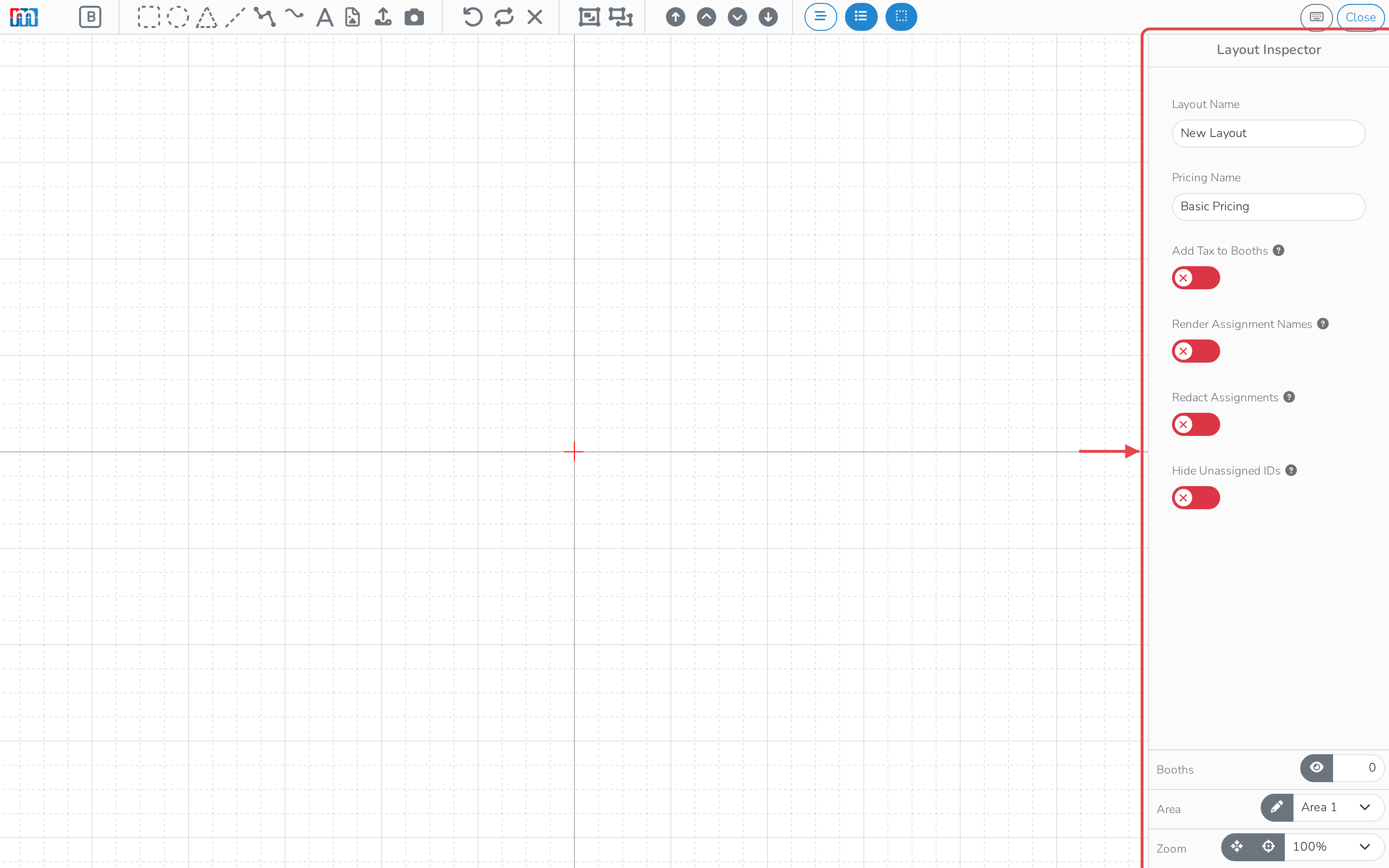Select the Text tool
This screenshot has height=868, width=1389.
click(325, 17)
